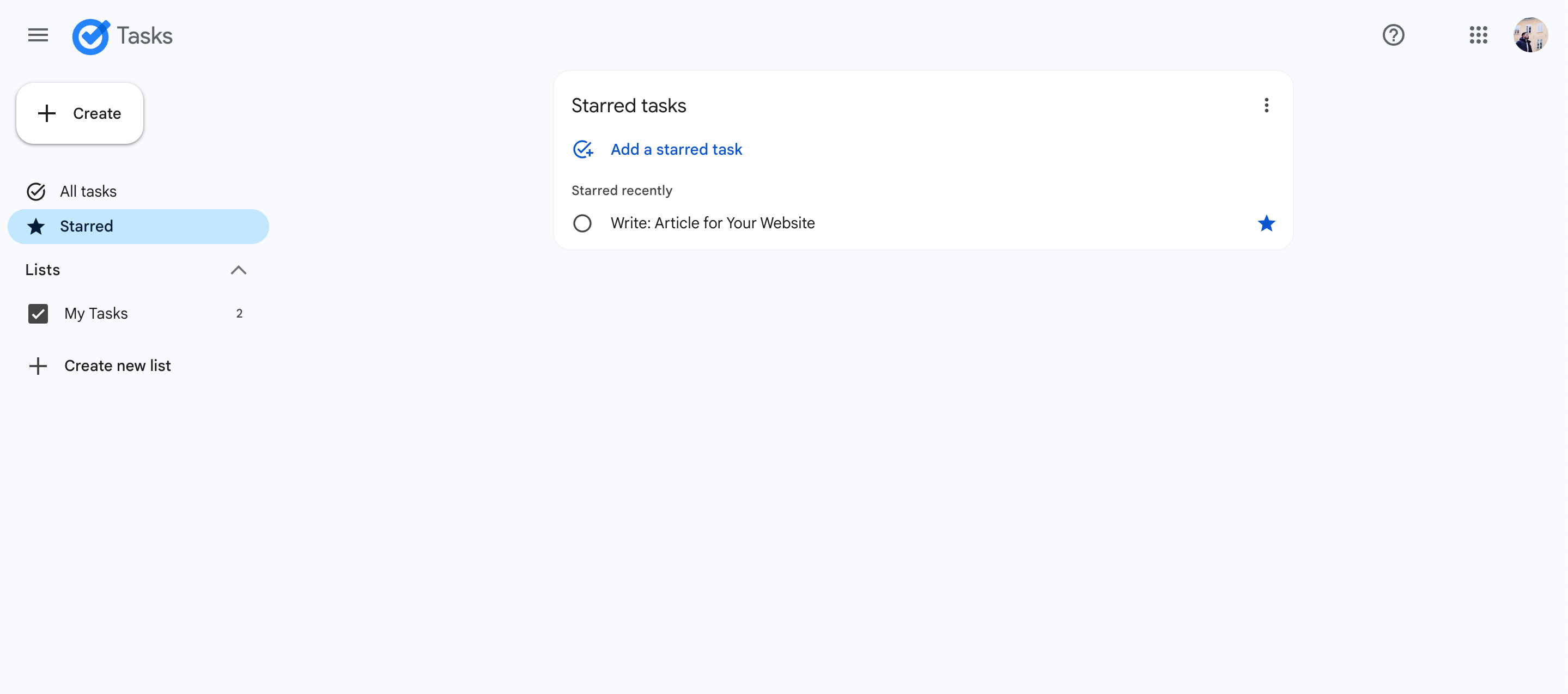This screenshot has width=1568, height=694.
Task: Open the main hamburger menu
Action: 38,35
